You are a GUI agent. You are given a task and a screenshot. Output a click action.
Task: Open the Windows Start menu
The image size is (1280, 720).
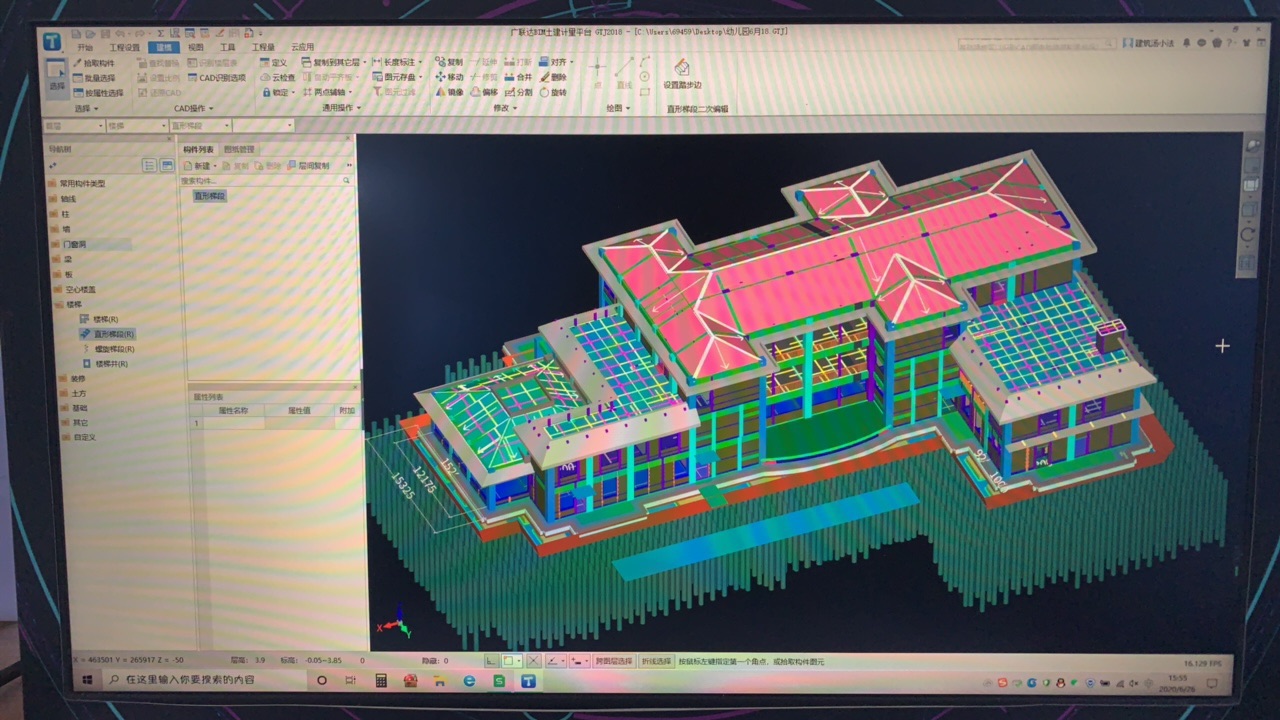(88, 679)
